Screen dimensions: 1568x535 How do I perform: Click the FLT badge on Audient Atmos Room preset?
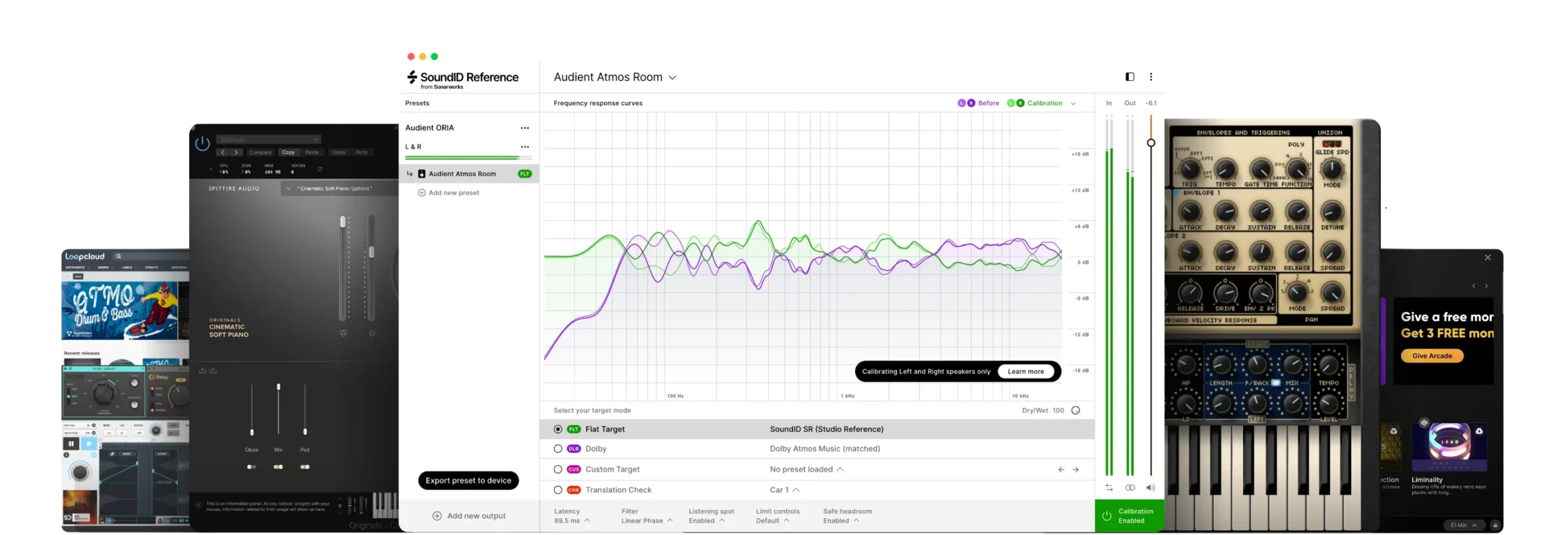point(525,174)
